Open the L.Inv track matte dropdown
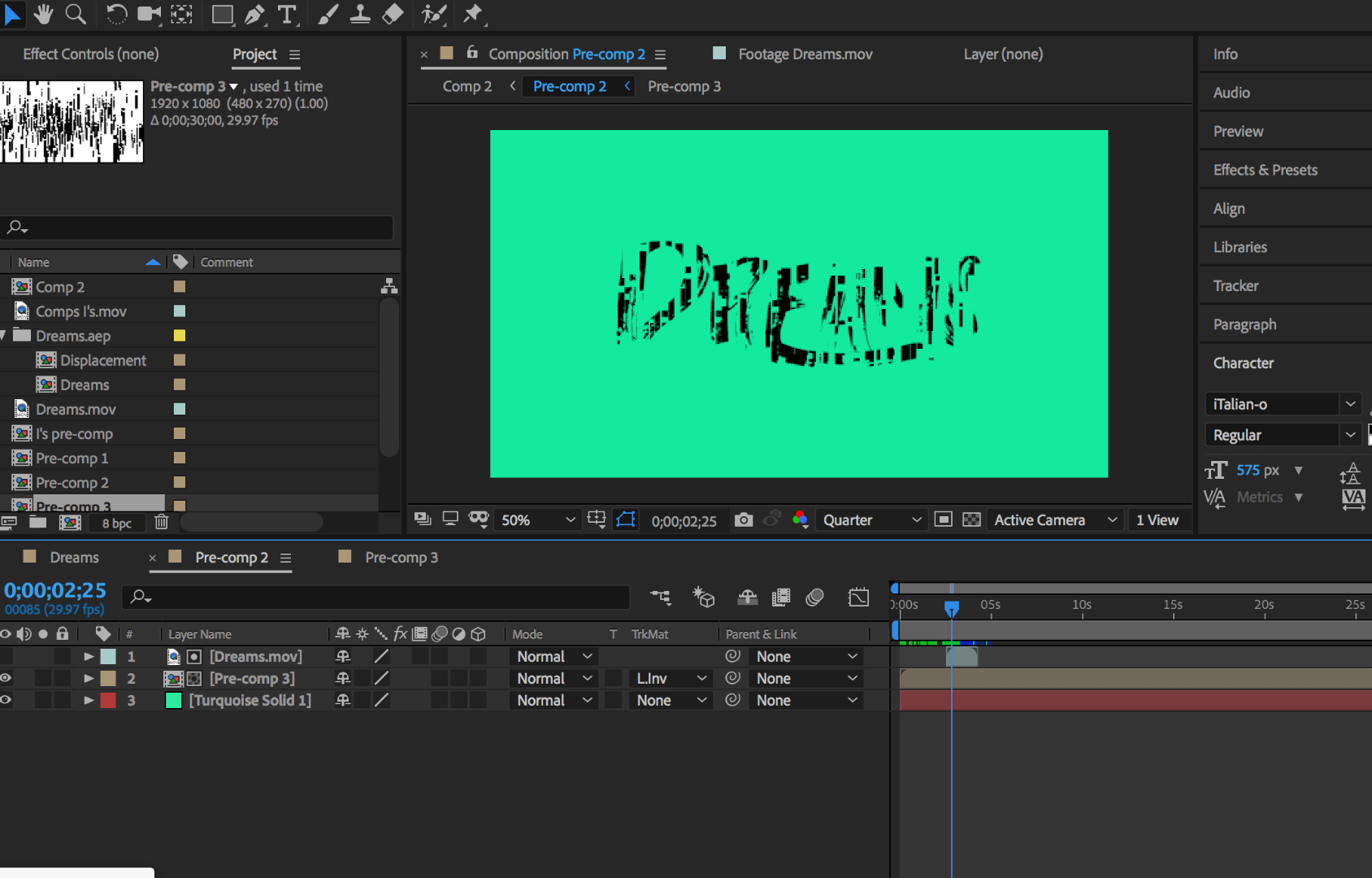The height and width of the screenshot is (878, 1372). 671,678
